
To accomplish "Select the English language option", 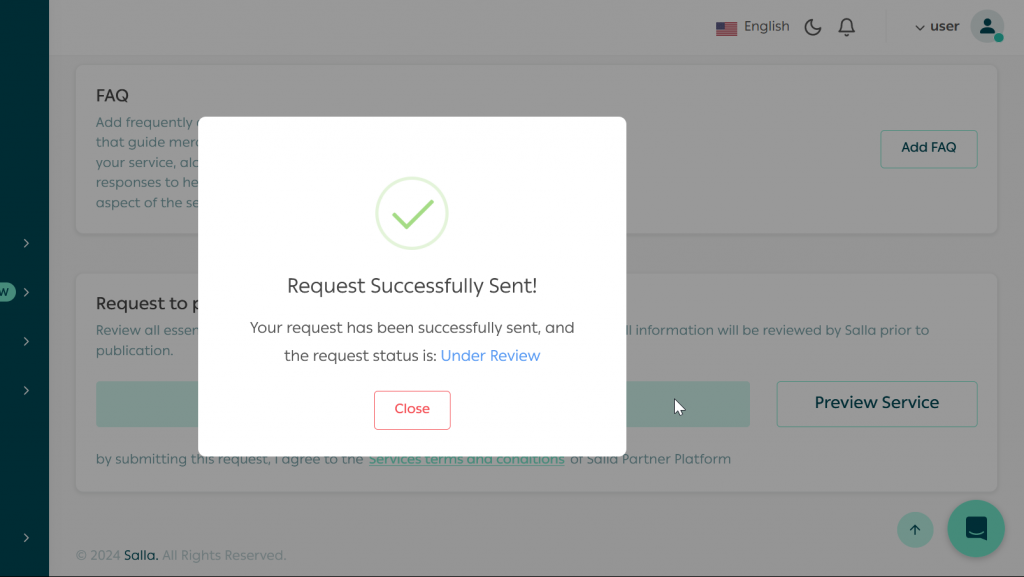I will tap(766, 27).
